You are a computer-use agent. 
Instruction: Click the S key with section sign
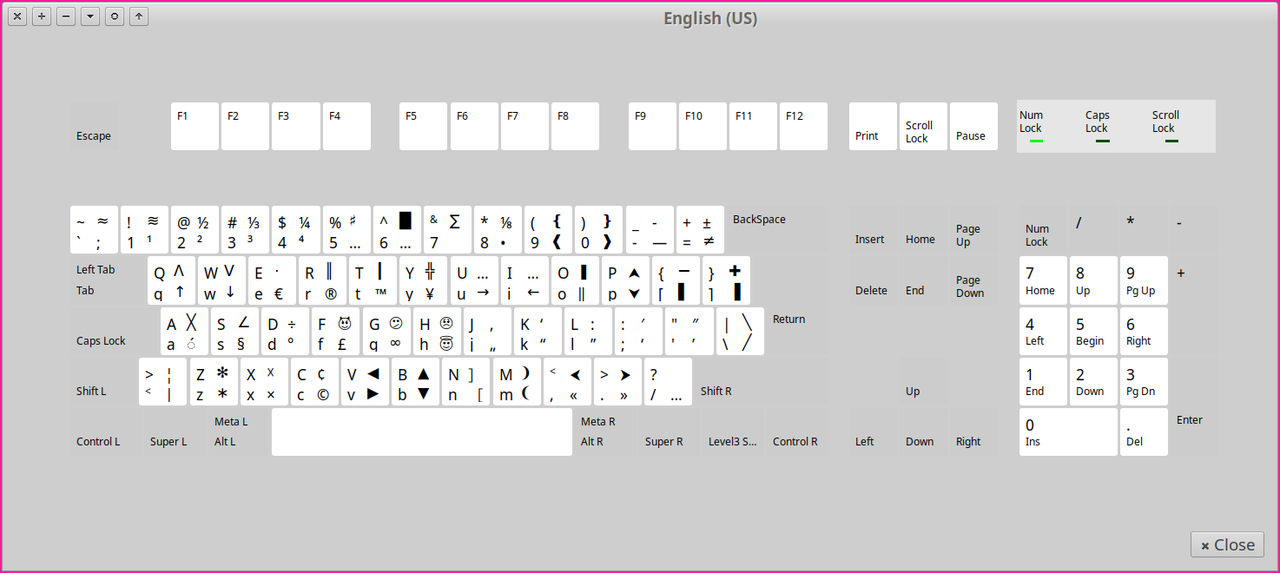[x=236, y=332]
